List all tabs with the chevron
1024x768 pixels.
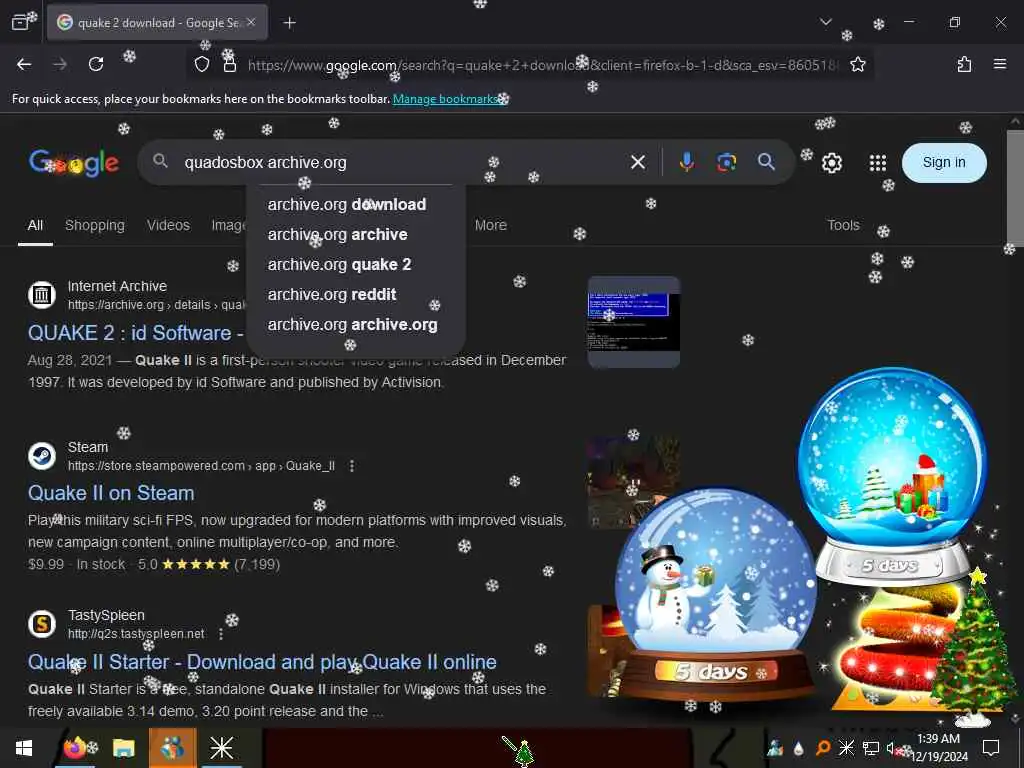click(x=825, y=22)
